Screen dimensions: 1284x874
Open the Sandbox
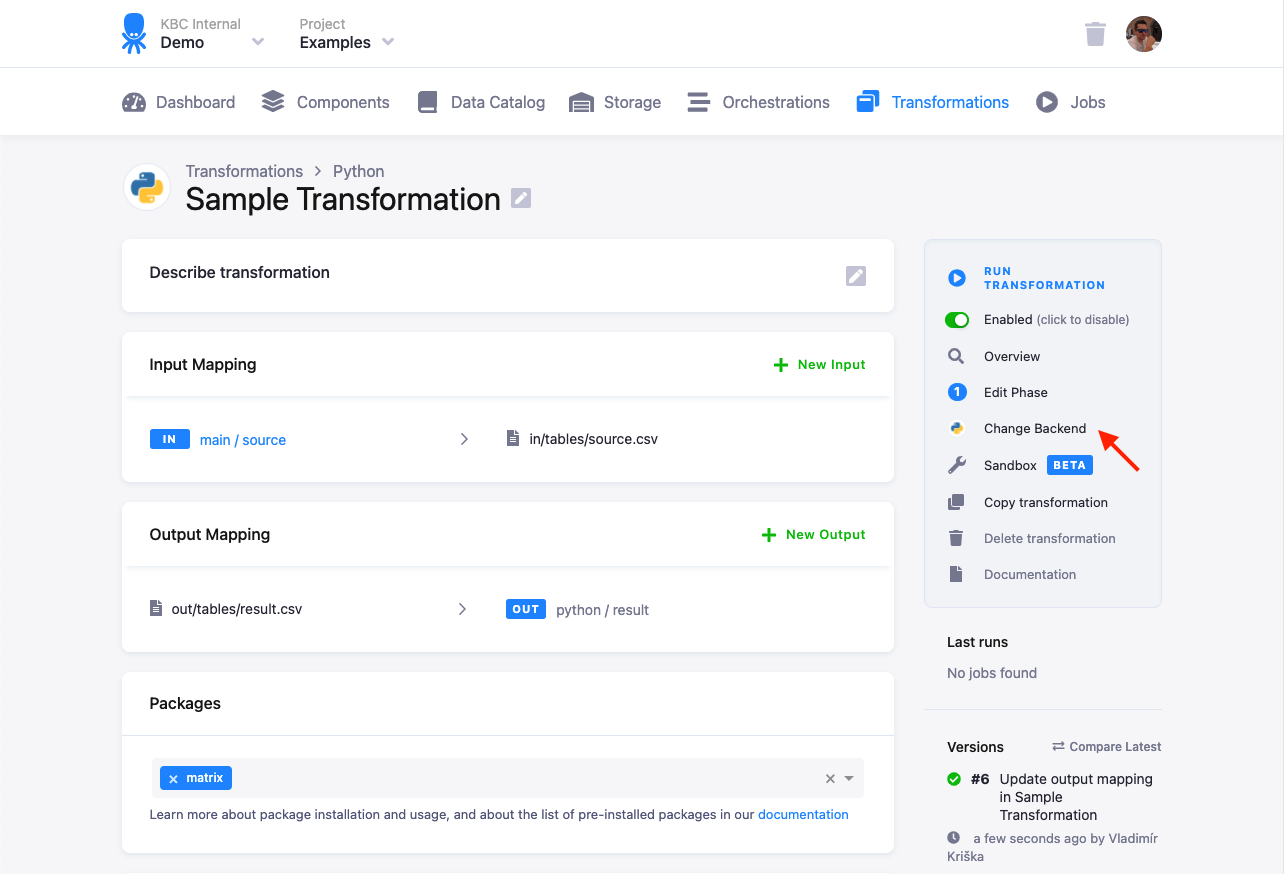[x=1010, y=465]
